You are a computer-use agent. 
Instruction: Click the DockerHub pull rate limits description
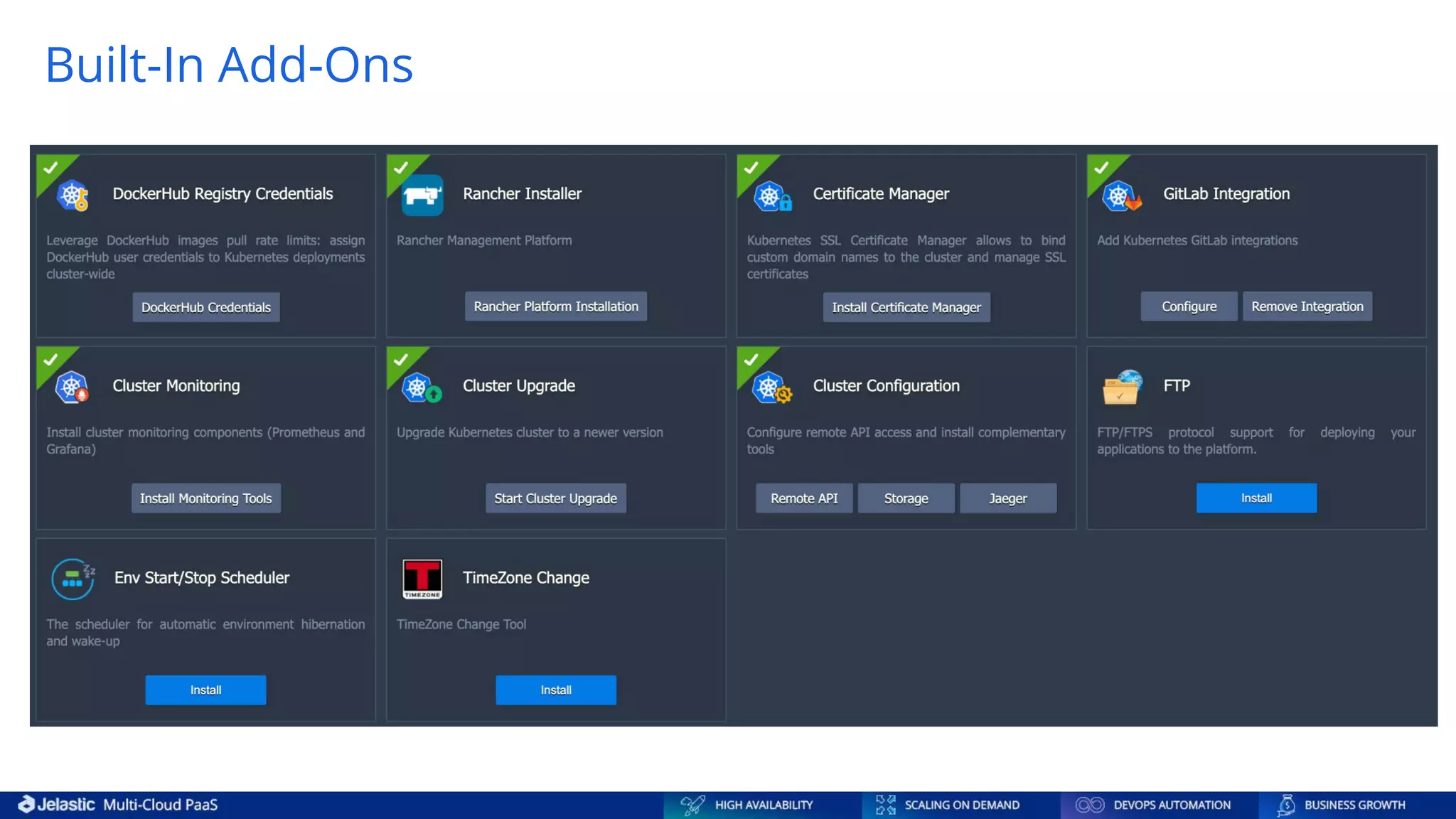pyautogui.click(x=205, y=257)
